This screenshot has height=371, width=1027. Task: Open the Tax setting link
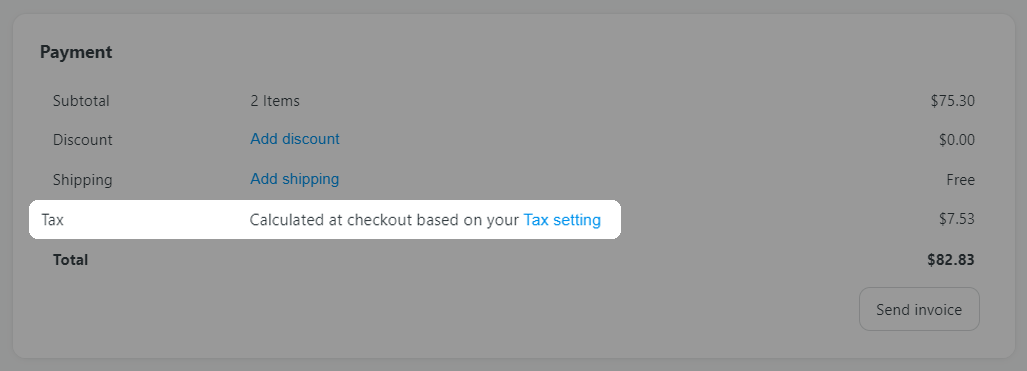(562, 220)
